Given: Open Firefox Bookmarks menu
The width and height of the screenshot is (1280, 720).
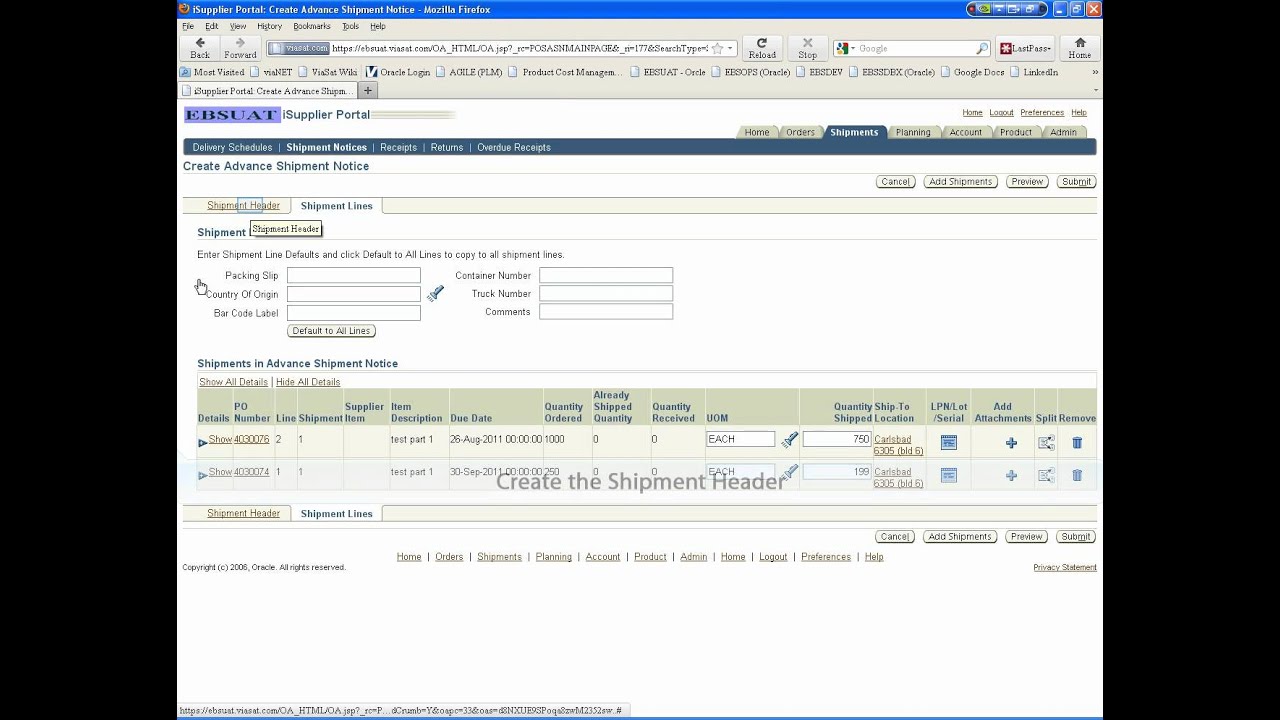Looking at the screenshot, I should (x=312, y=26).
